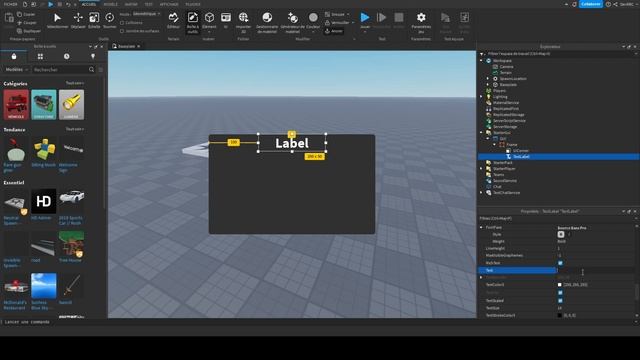Click the Verrouiller lock tool
Viewport: 640px width, 360px height.
pos(327,22)
